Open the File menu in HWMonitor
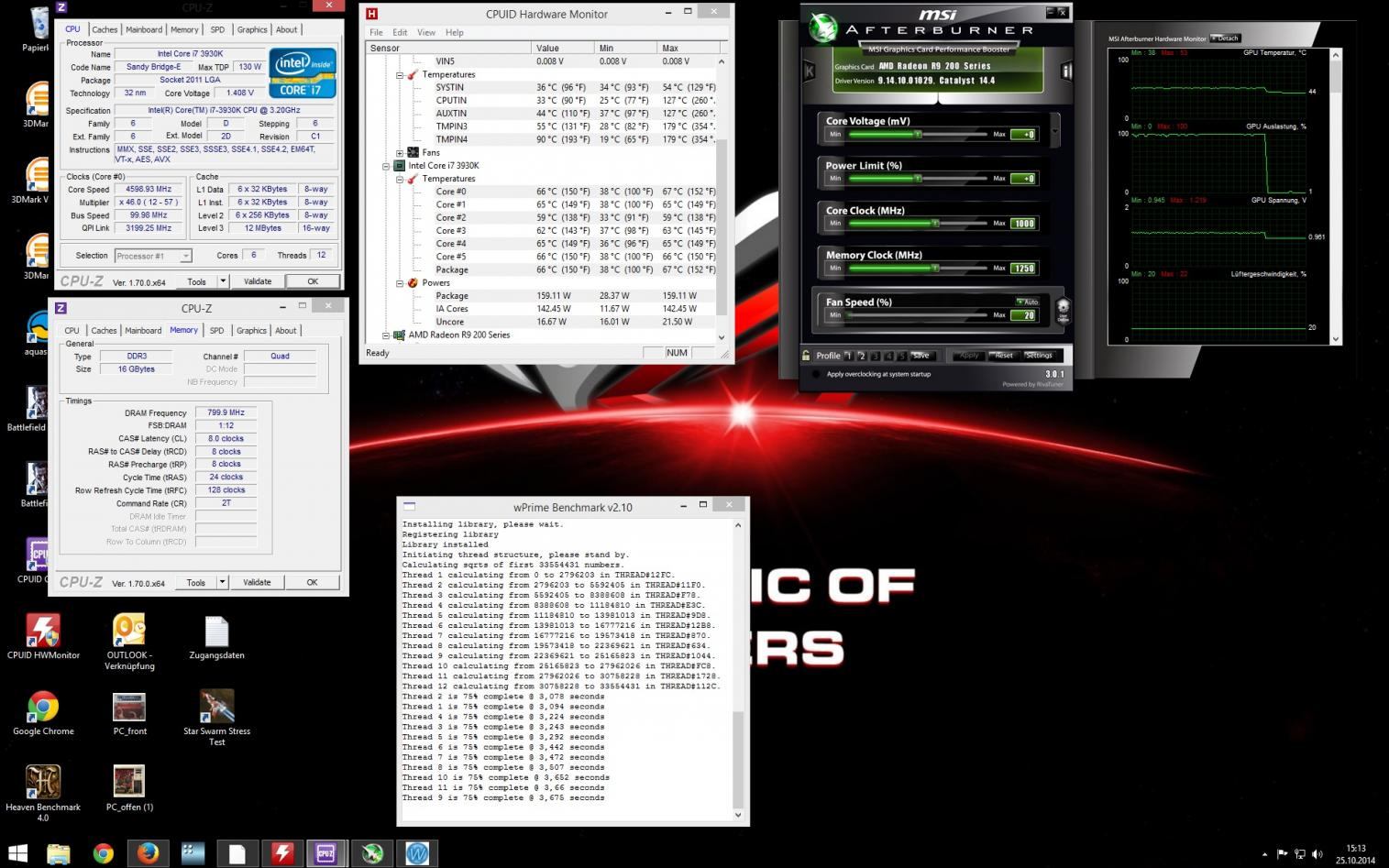Screen dimensions: 1389x868 tap(376, 32)
